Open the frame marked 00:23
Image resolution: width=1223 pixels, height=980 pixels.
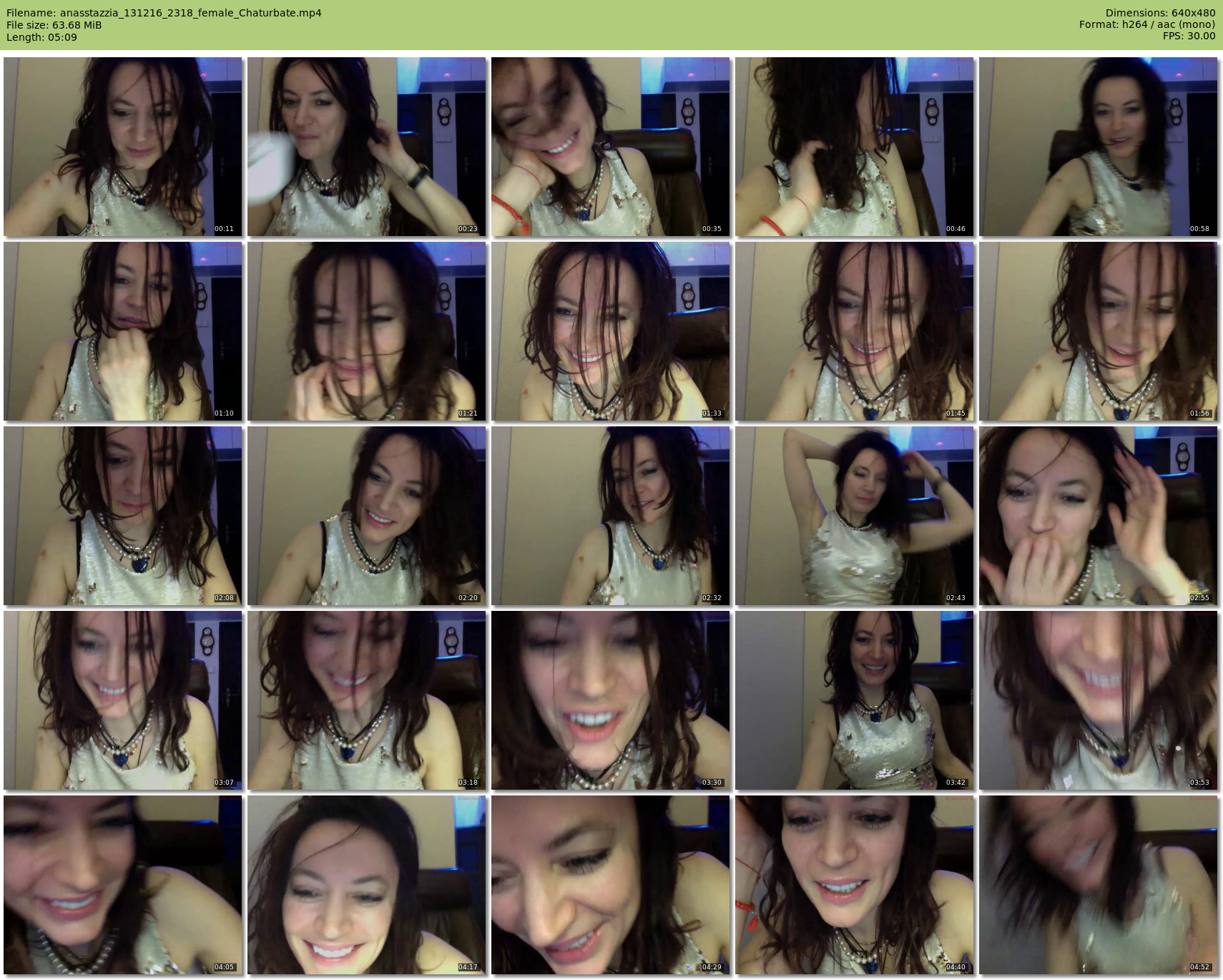pos(367,147)
